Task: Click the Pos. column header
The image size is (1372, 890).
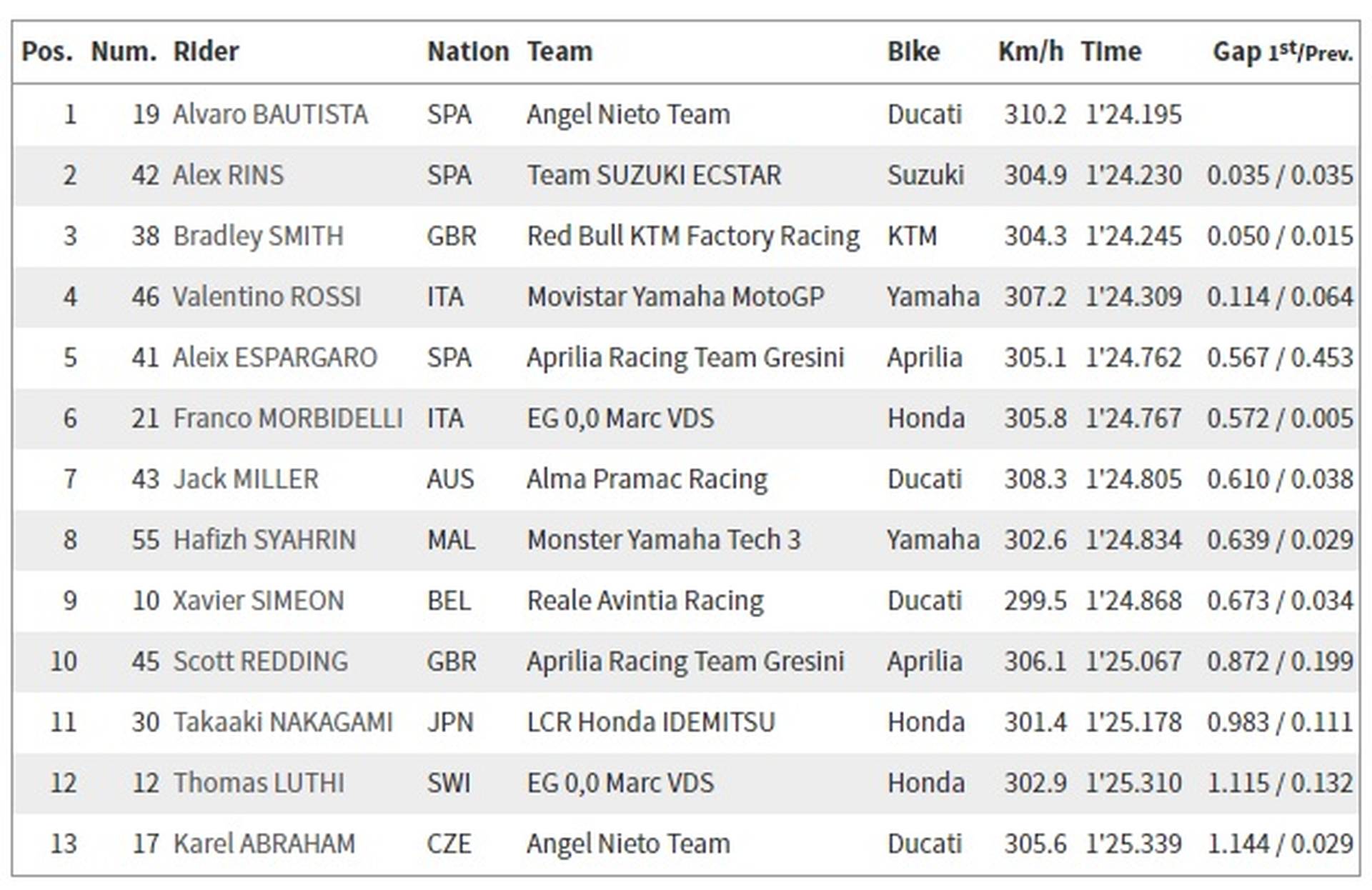Action: pyautogui.click(x=47, y=52)
